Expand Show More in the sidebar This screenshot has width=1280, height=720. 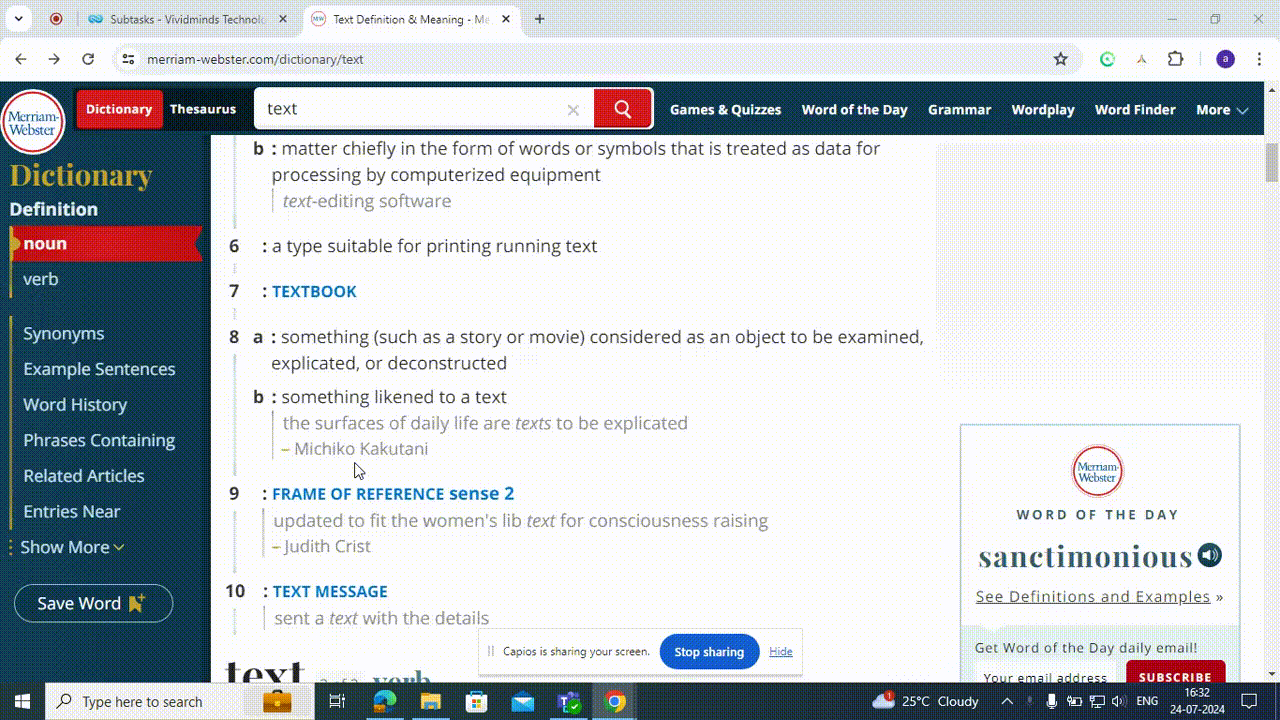[x=72, y=547]
